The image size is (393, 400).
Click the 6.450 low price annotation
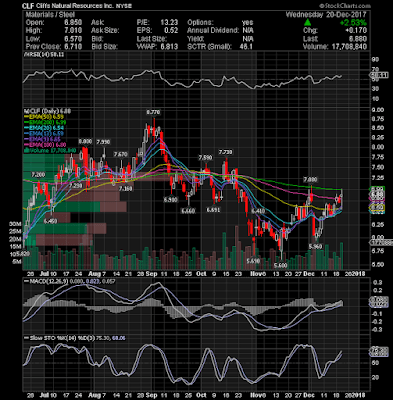click(x=51, y=221)
